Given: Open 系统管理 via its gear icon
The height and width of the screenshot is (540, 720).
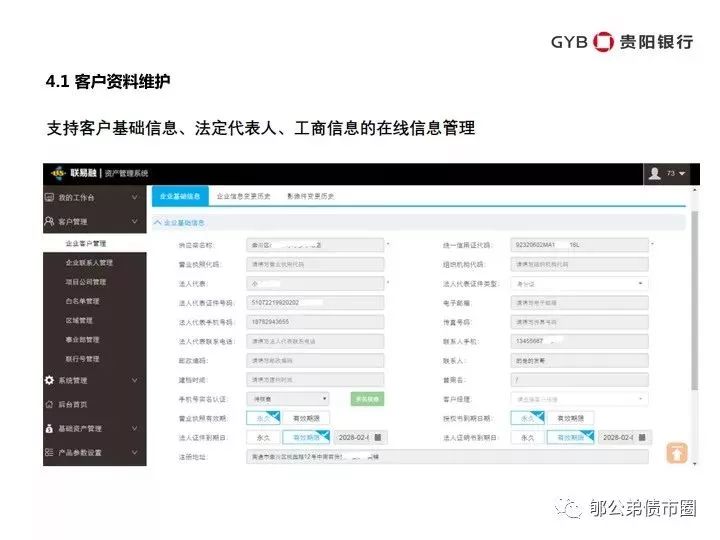Looking at the screenshot, I should tap(49, 380).
